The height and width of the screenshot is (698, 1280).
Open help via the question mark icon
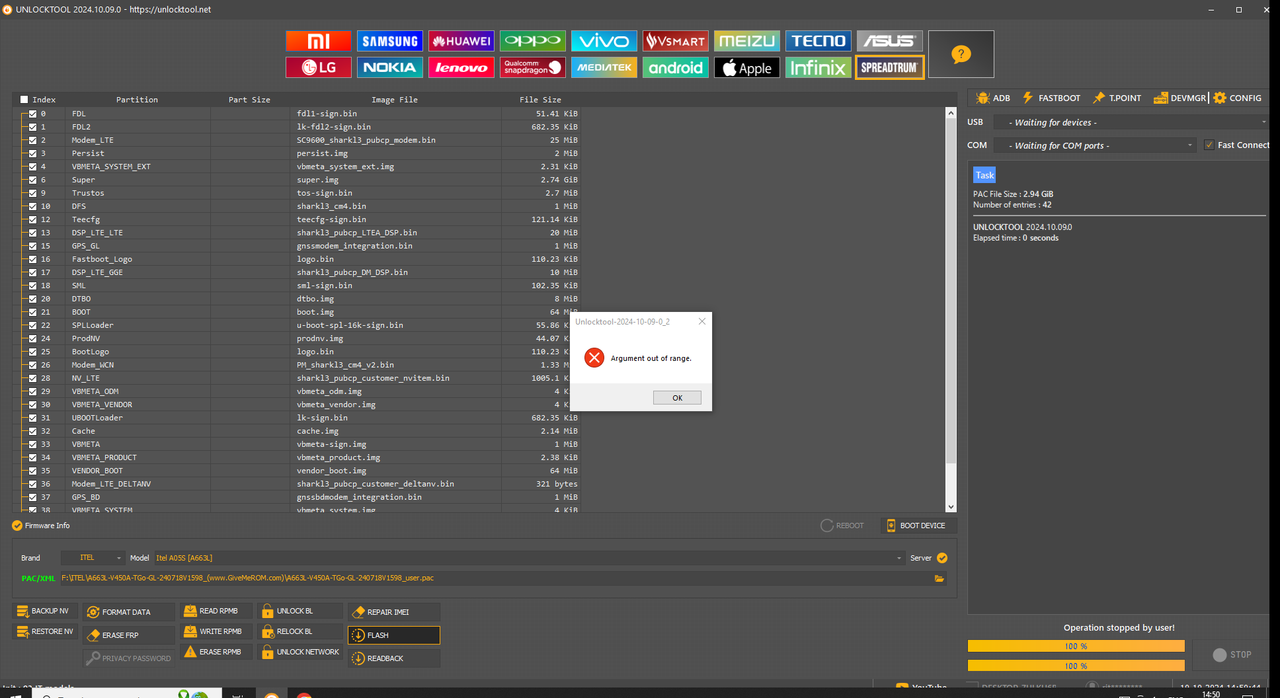[x=961, y=54]
